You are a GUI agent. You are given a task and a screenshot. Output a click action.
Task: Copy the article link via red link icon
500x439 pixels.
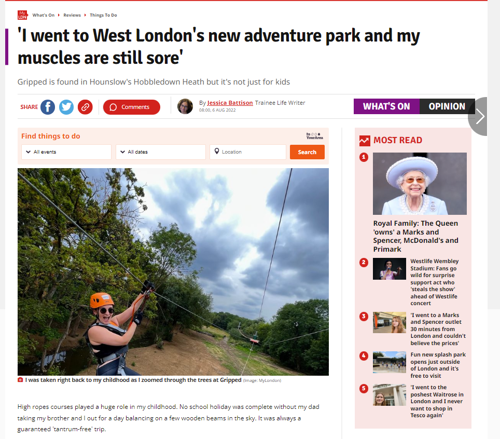click(85, 107)
